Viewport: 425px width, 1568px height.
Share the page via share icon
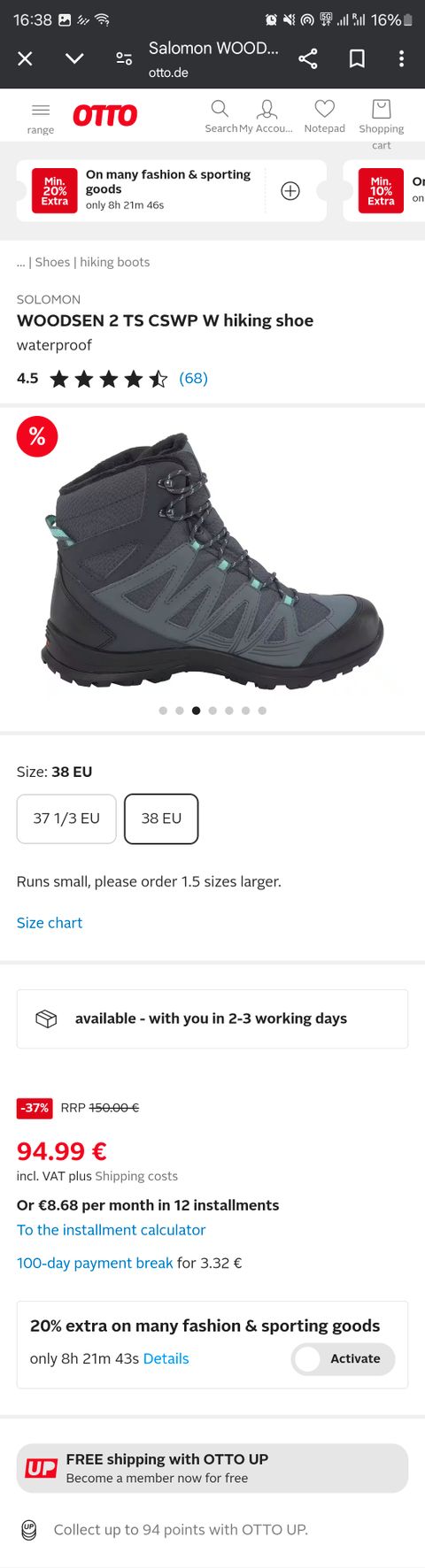click(308, 58)
